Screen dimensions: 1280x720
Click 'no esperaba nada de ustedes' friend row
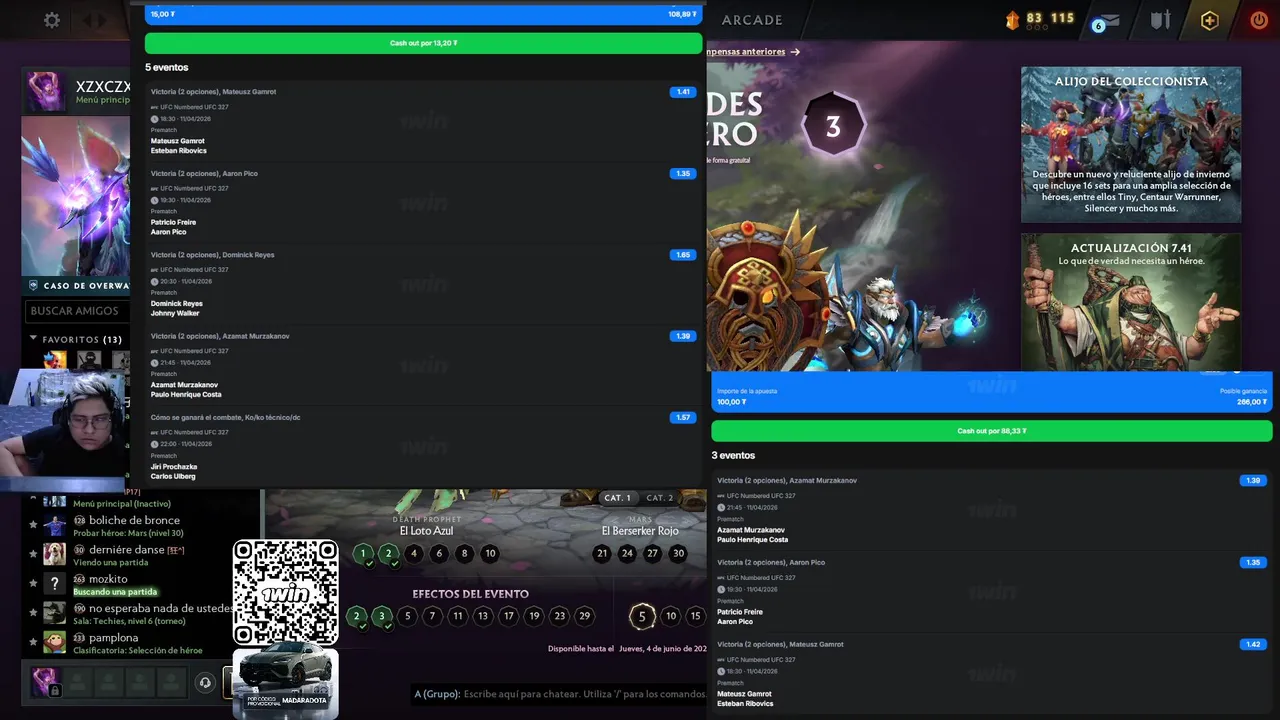coord(140,613)
